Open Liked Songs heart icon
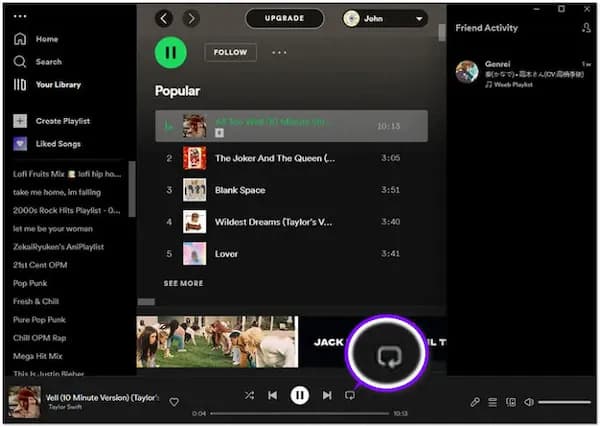This screenshot has width=600, height=427. [19, 144]
